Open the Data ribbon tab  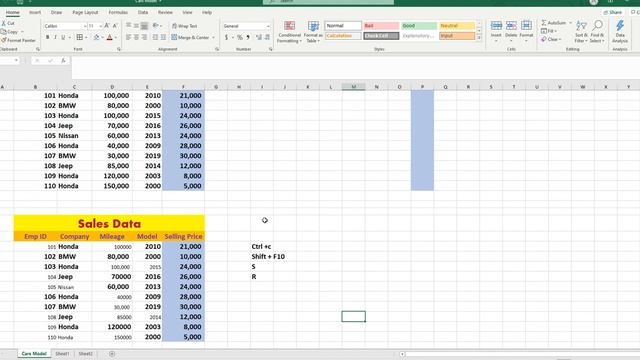[143, 13]
